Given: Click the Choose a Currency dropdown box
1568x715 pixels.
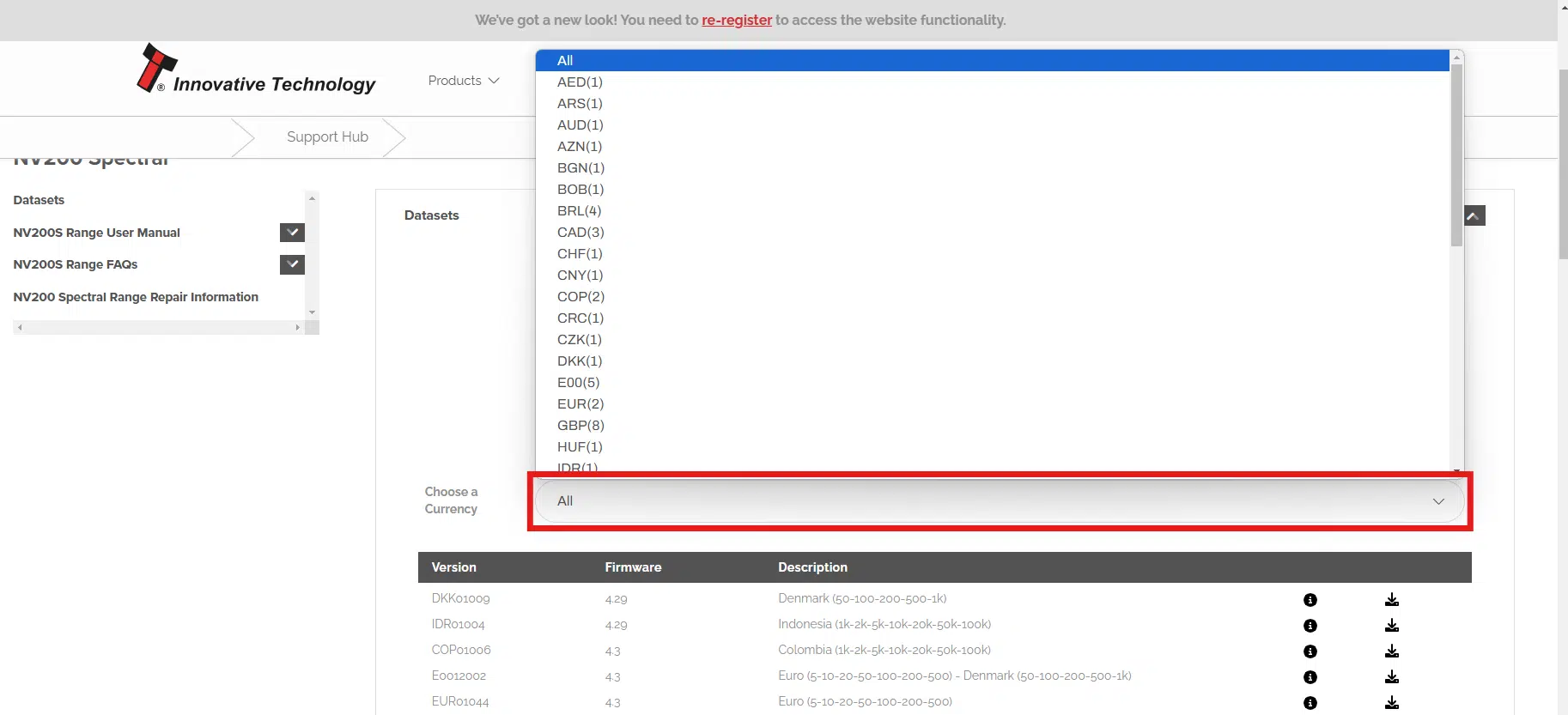Looking at the screenshot, I should pyautogui.click(x=999, y=501).
